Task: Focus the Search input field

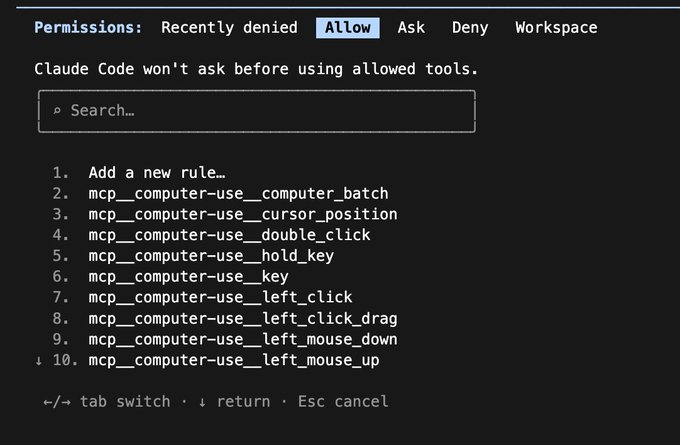Action: (257, 111)
